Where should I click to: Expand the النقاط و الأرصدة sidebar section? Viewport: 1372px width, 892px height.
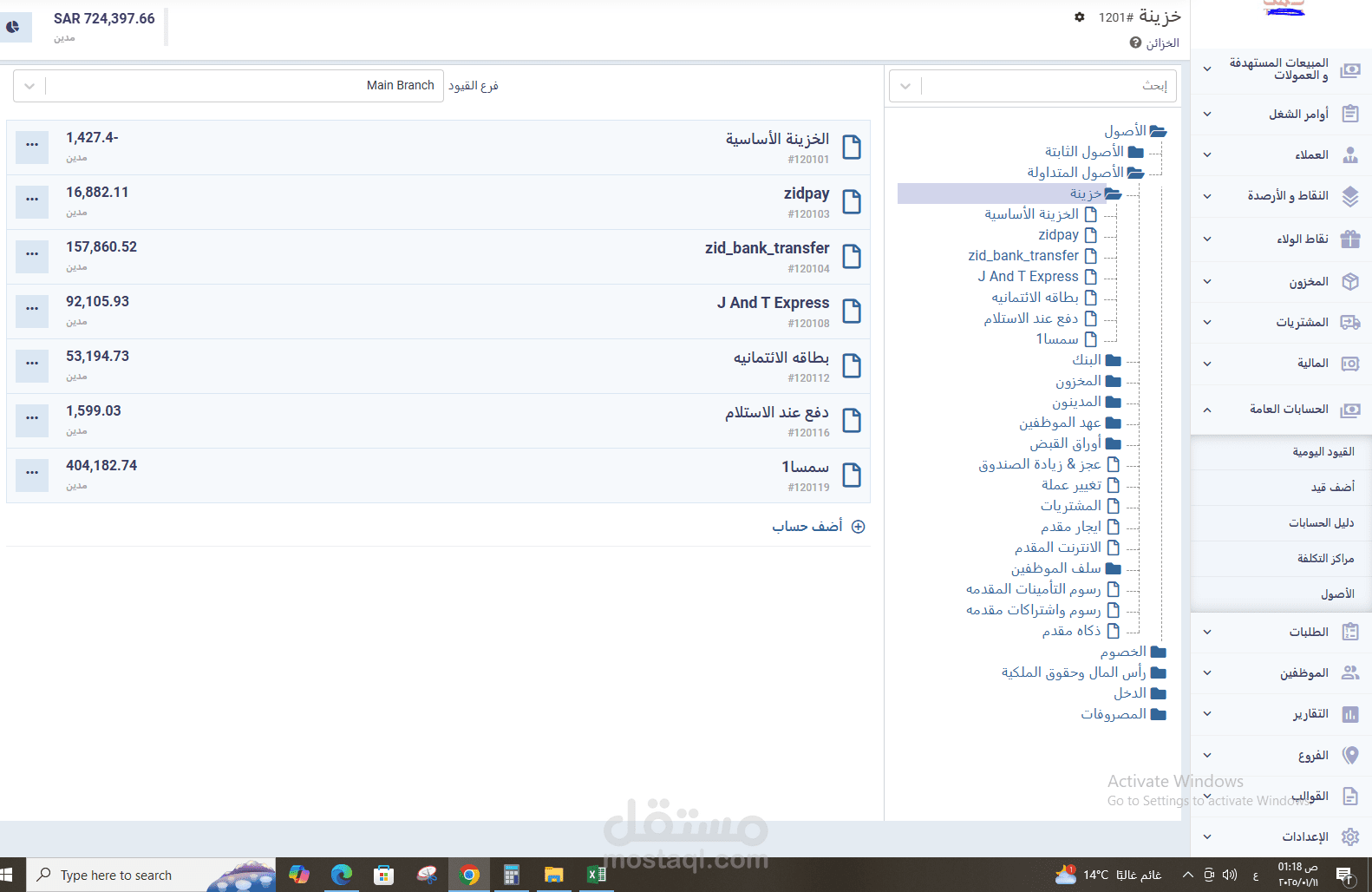(x=1207, y=196)
